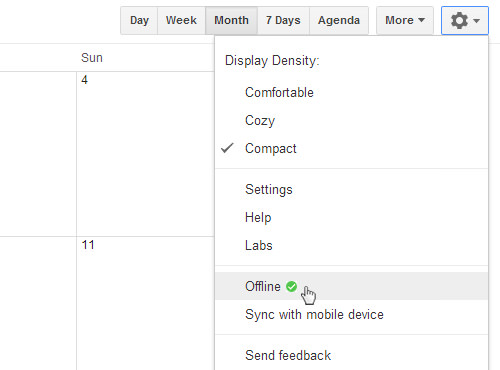The width and height of the screenshot is (500, 370).
Task: Click Send feedback in the menu
Action: [352, 355]
